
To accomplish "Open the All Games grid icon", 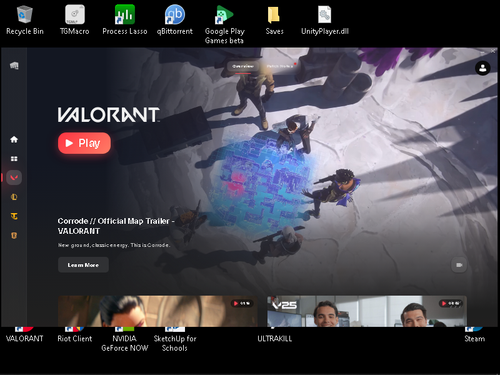I will [14, 159].
